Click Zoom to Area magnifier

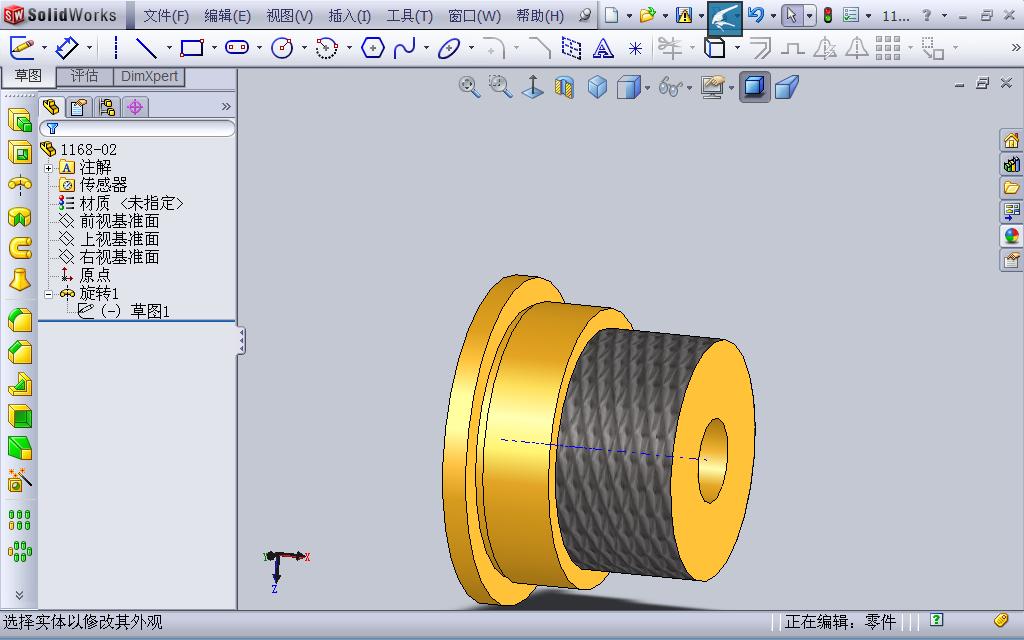pyautogui.click(x=501, y=86)
